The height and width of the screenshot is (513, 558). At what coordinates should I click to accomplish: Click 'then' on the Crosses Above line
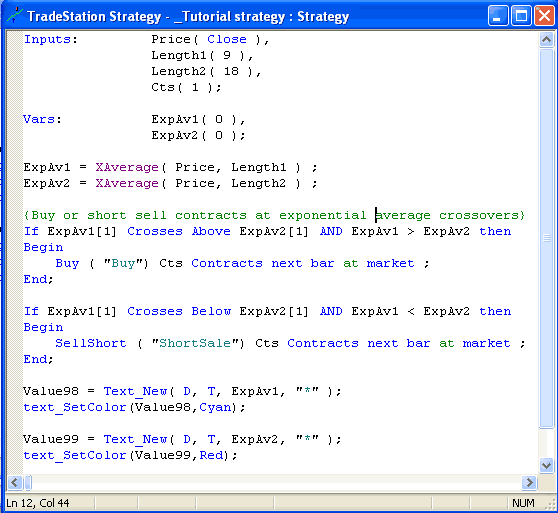495,231
